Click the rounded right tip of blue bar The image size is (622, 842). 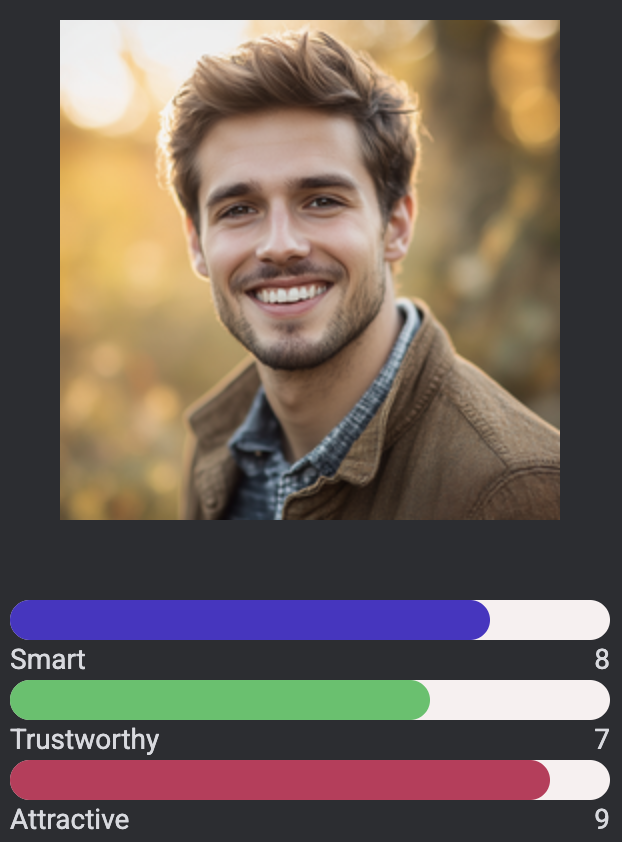coord(479,620)
